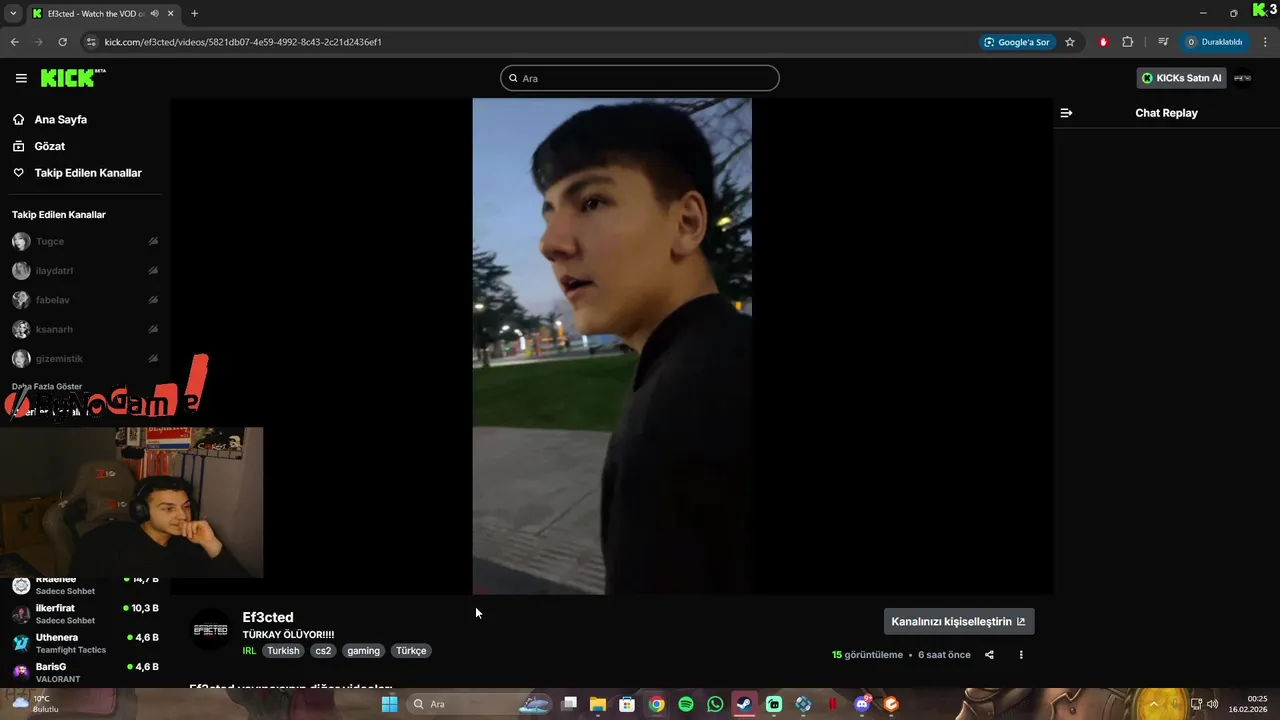Open Netflix from the taskbar
Viewport: 1280px width, 720px height.
click(832, 704)
